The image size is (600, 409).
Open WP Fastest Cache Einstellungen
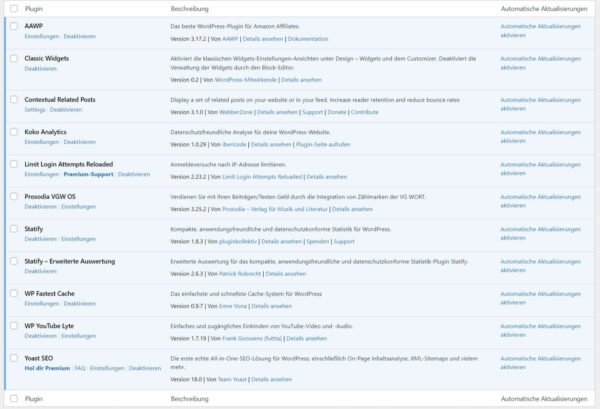(42, 304)
